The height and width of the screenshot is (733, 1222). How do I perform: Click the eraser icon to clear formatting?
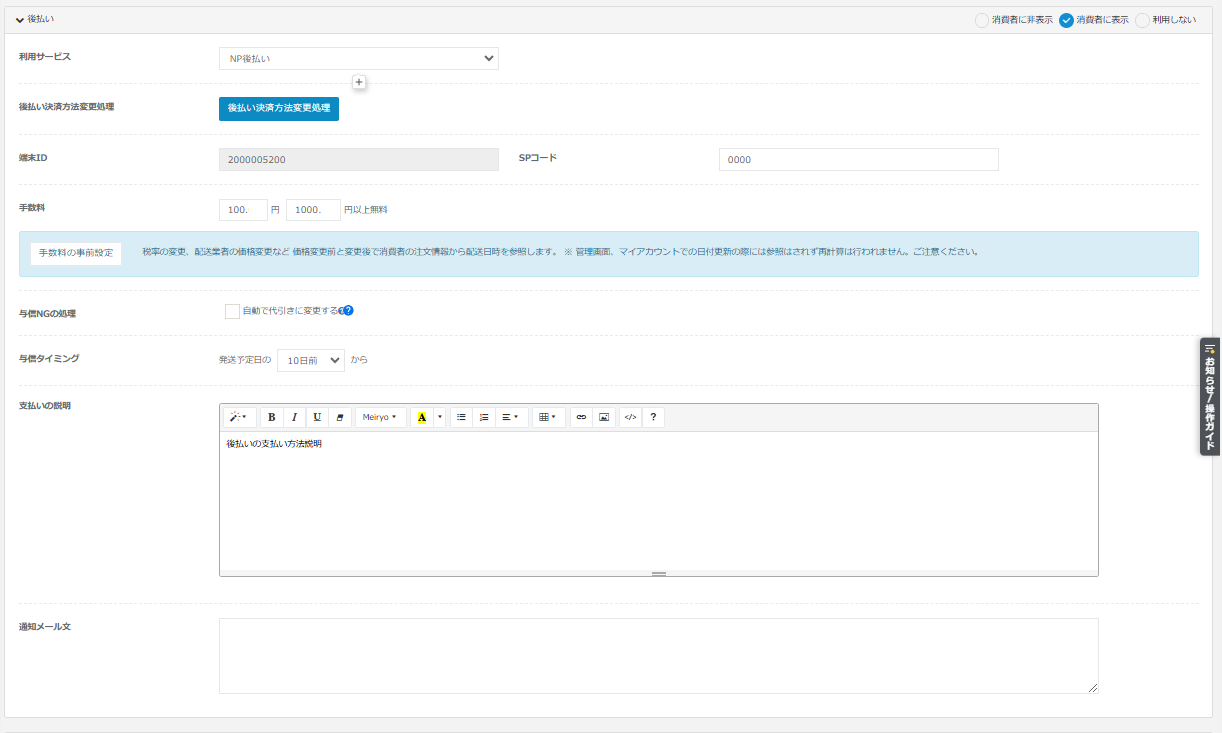click(340, 417)
